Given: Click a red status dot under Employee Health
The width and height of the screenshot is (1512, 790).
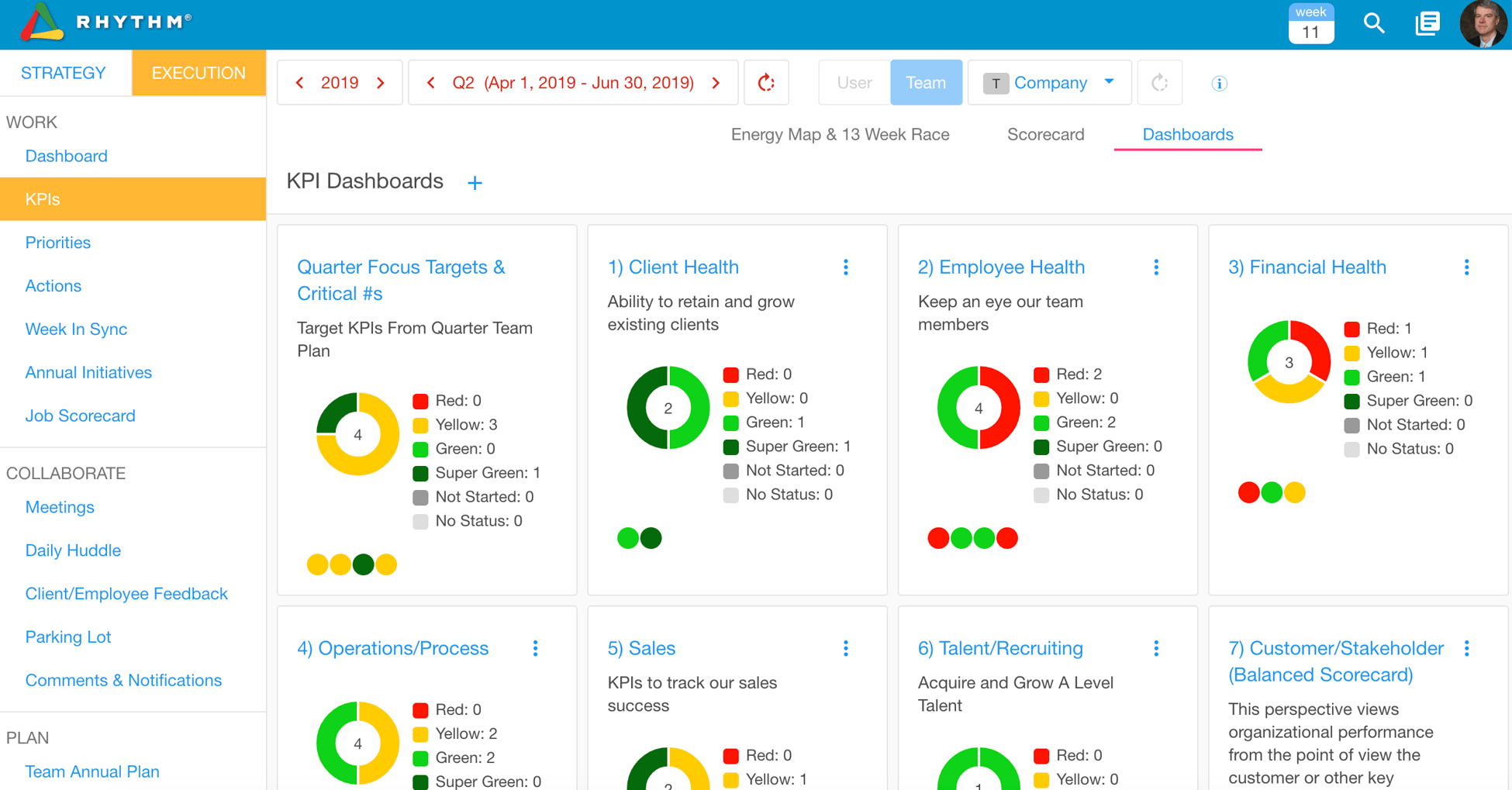Looking at the screenshot, I should click(938, 537).
